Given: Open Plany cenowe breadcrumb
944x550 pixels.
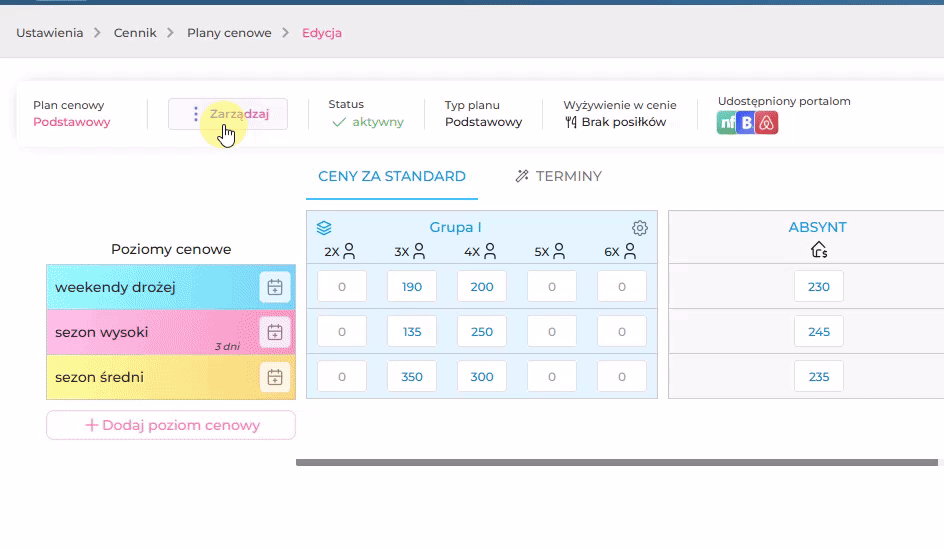Looking at the screenshot, I should 229,33.
